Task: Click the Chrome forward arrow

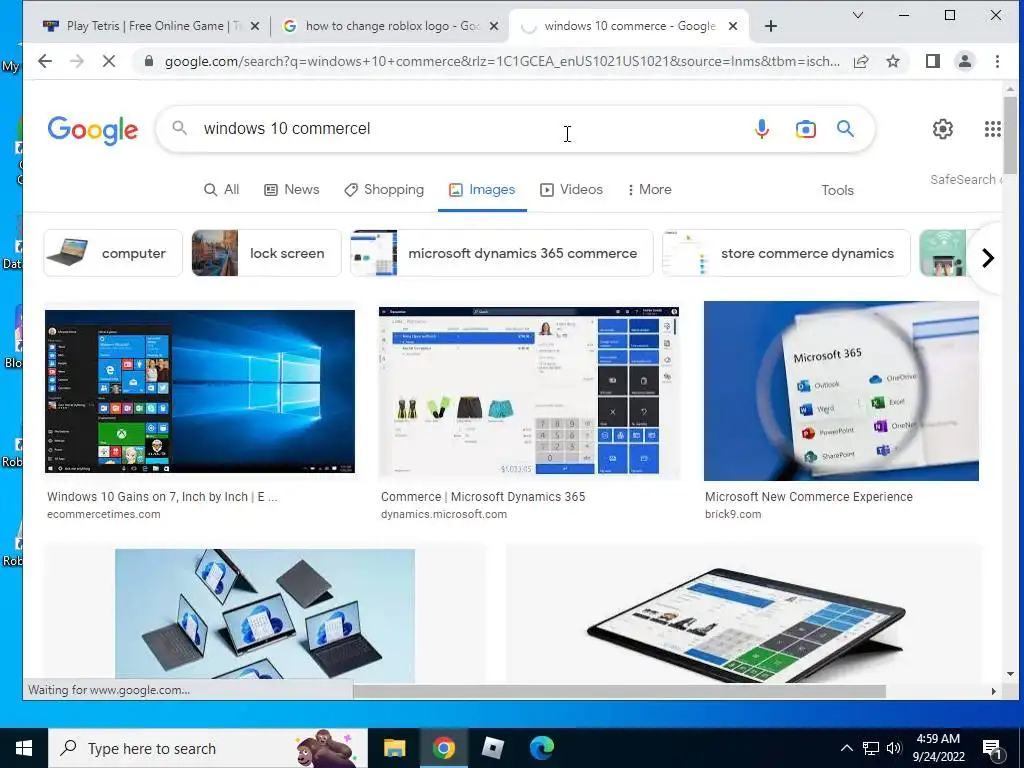Action: tap(77, 61)
